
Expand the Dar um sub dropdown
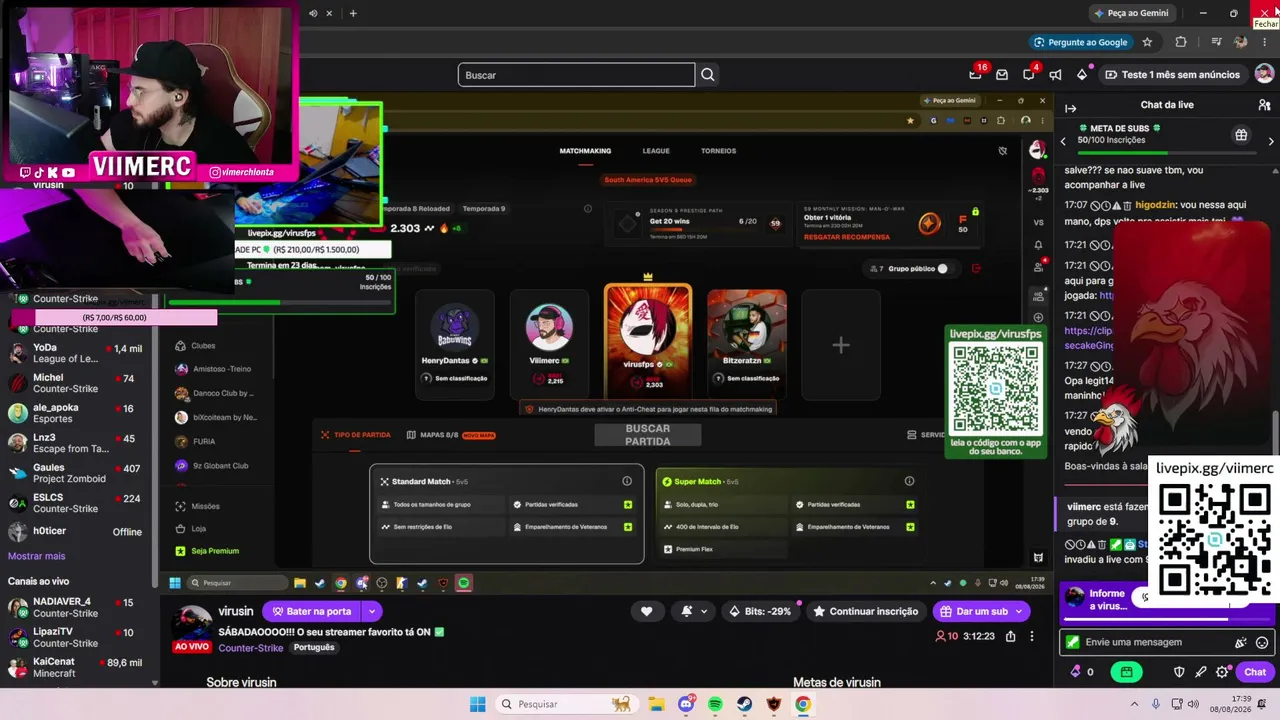1020,611
